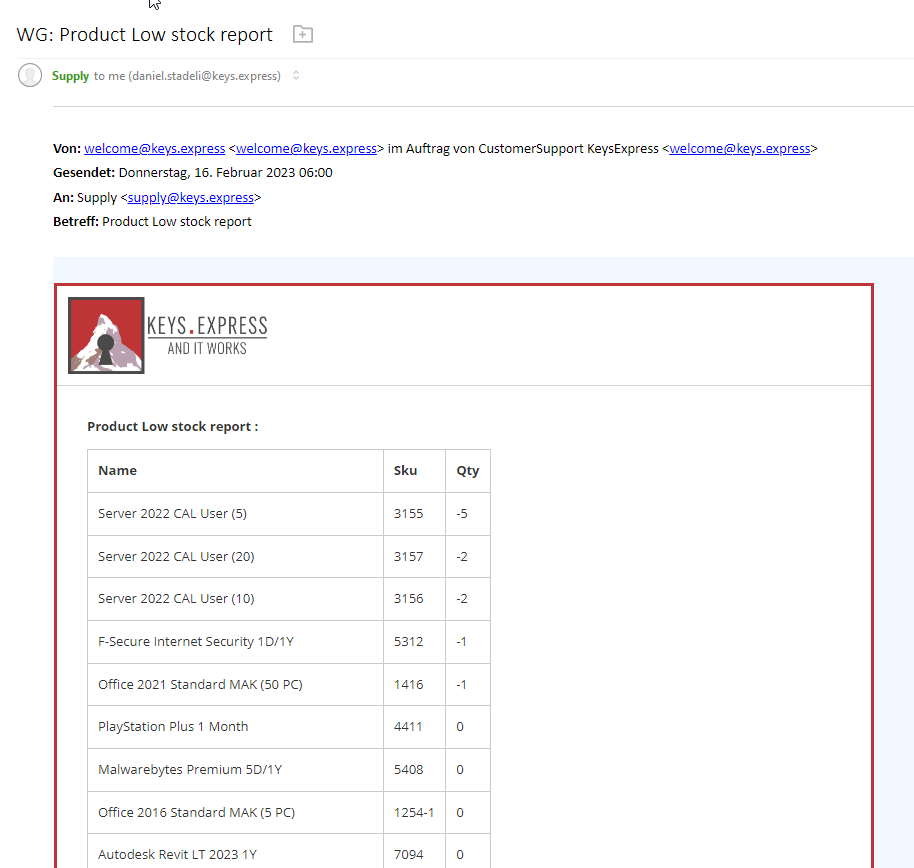
Task: Open the first welcome@keys.express link after Von
Action: (154, 149)
